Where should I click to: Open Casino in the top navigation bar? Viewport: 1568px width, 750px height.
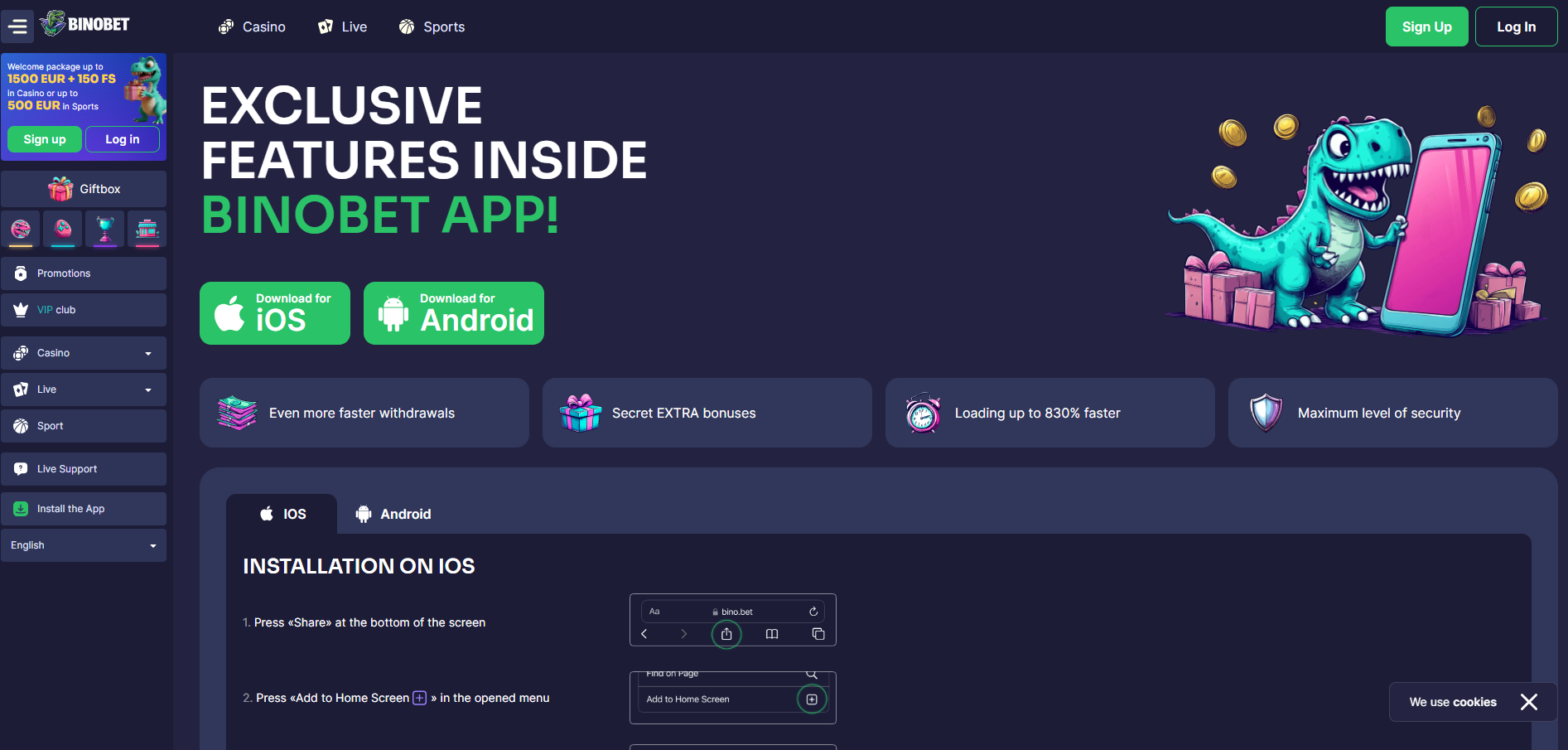252,27
